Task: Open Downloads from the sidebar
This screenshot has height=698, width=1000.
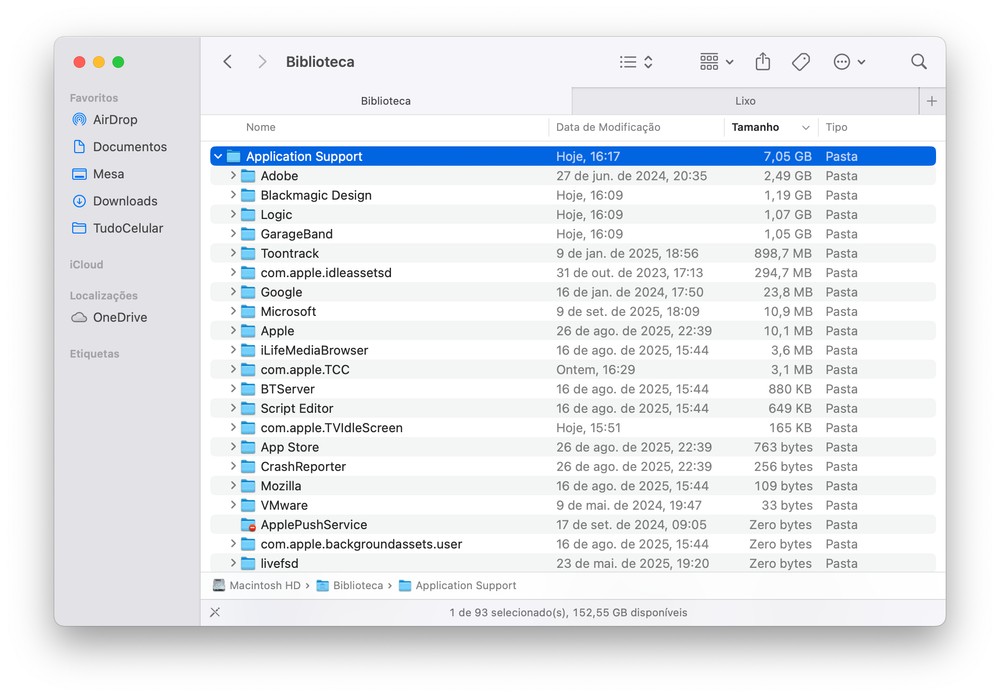Action: click(x=124, y=201)
